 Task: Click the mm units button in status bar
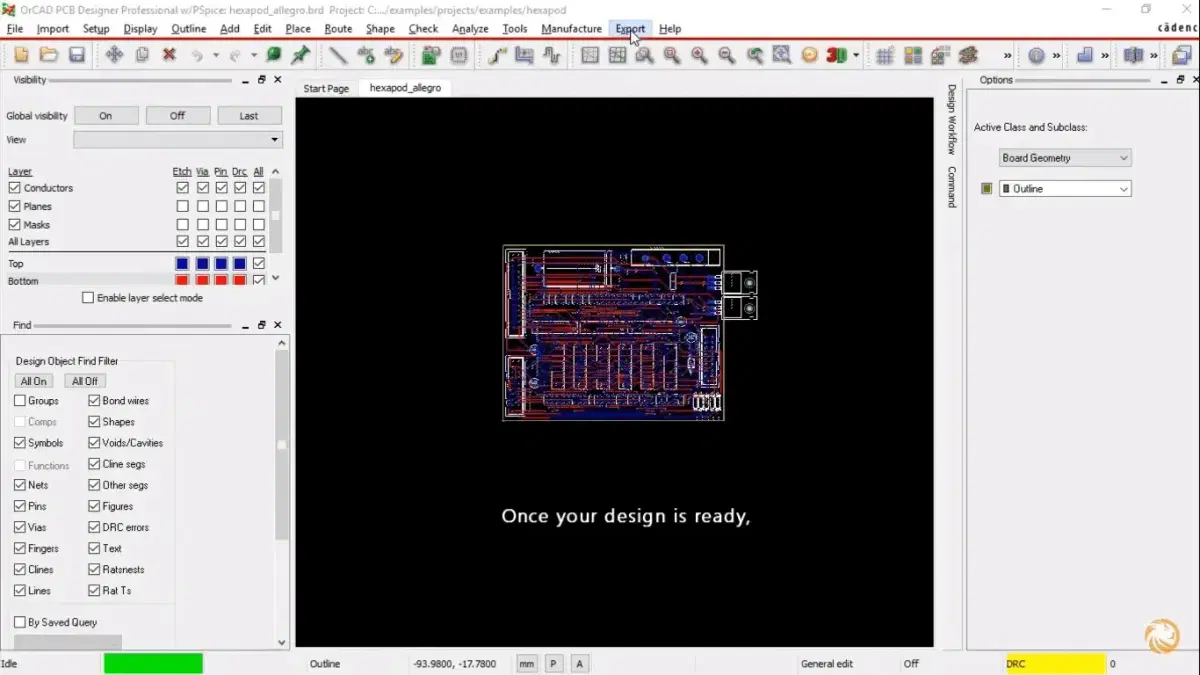526,663
